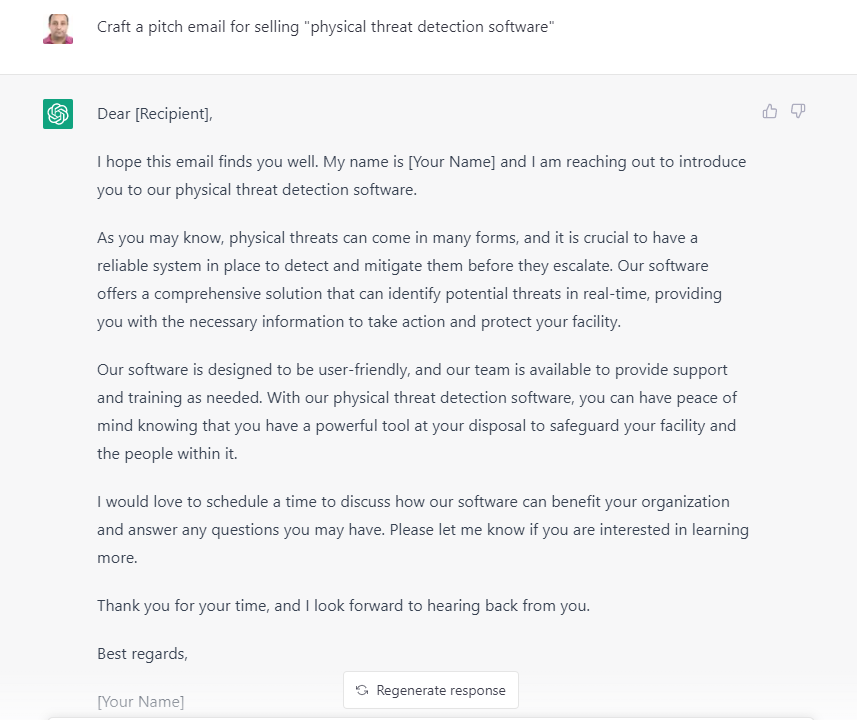Select the first paragraph of the email

(420, 175)
